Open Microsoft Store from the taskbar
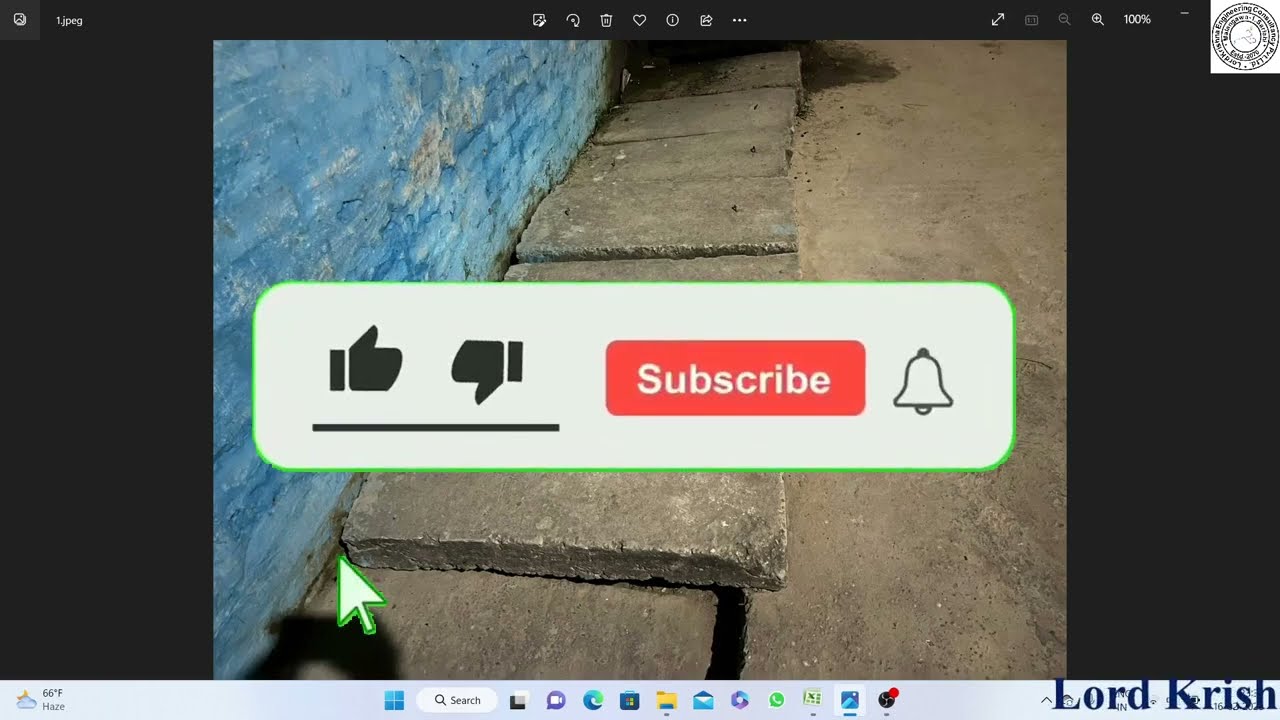The height and width of the screenshot is (720, 1280). point(630,700)
